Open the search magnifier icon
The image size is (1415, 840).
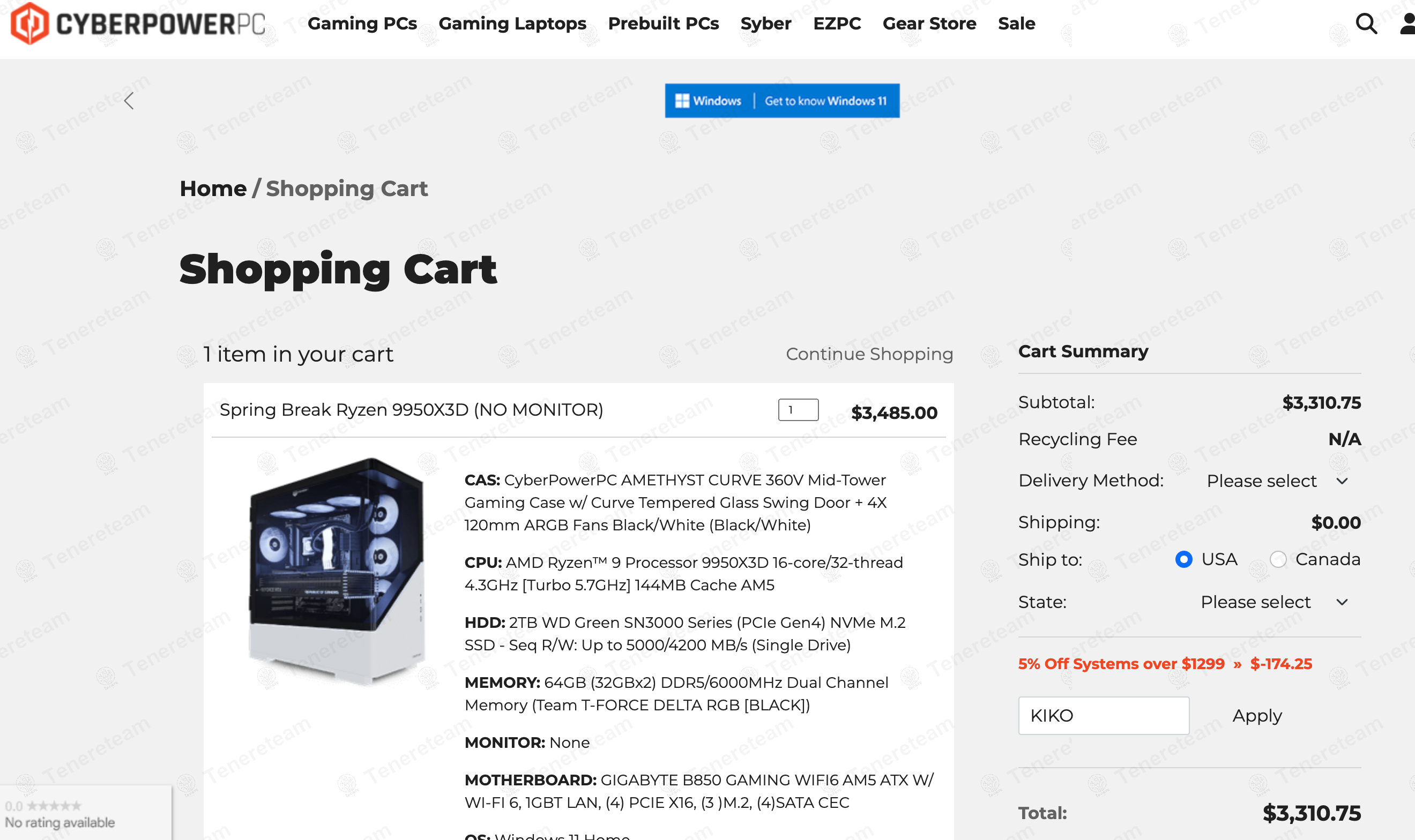pyautogui.click(x=1366, y=23)
